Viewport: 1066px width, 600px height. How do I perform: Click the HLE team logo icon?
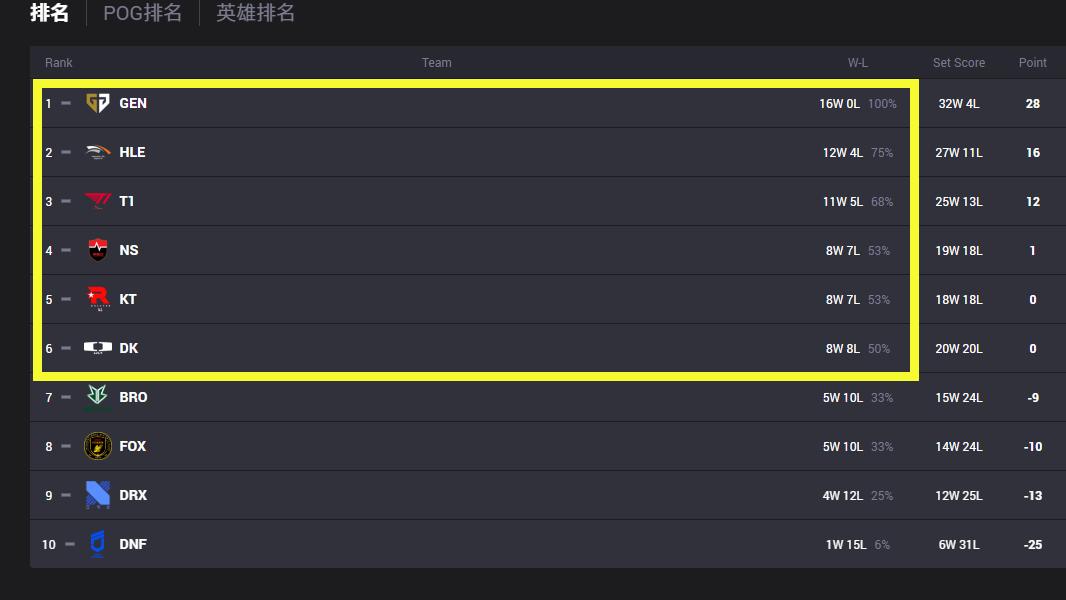pos(98,152)
